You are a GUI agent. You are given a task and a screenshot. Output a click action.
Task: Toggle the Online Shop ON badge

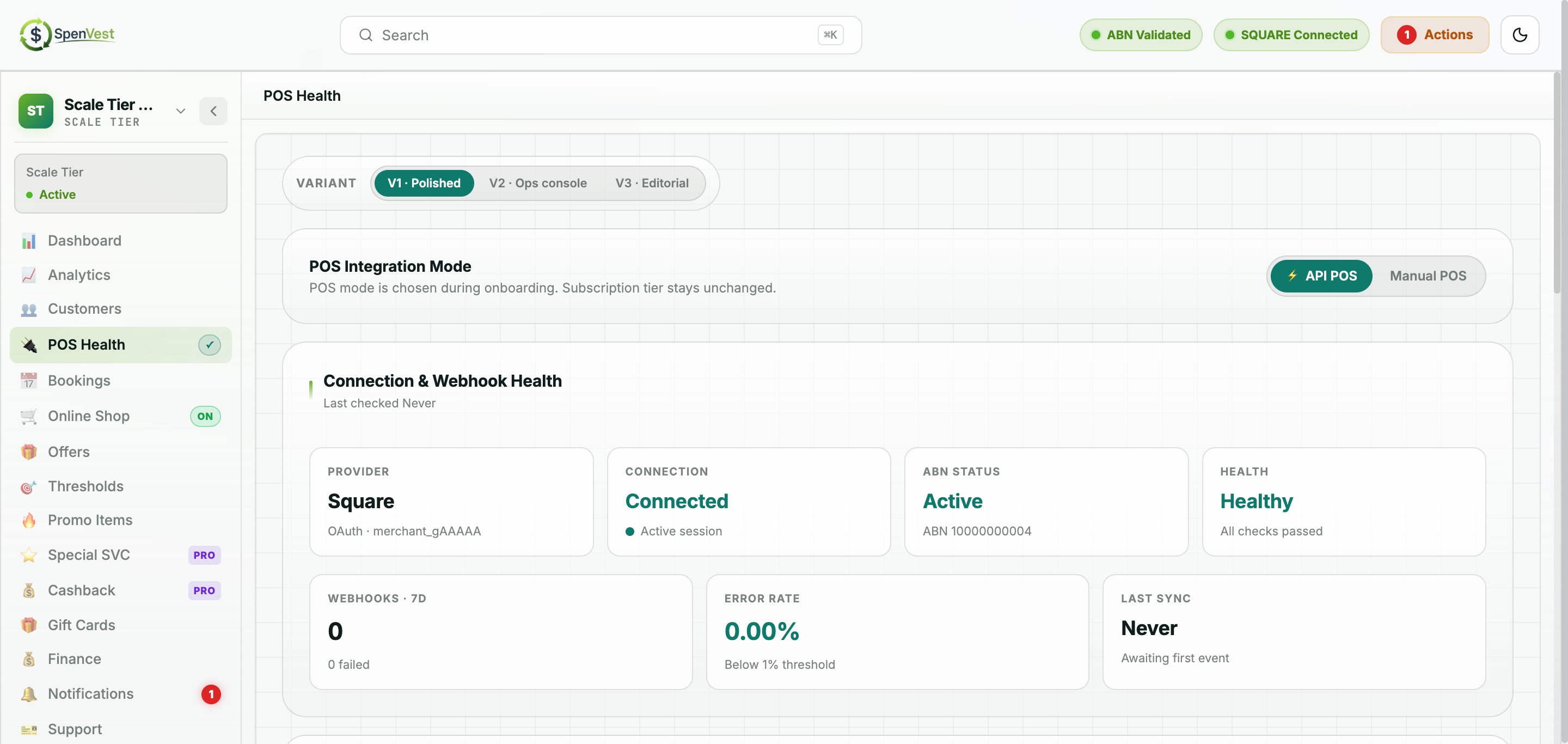[205, 417]
